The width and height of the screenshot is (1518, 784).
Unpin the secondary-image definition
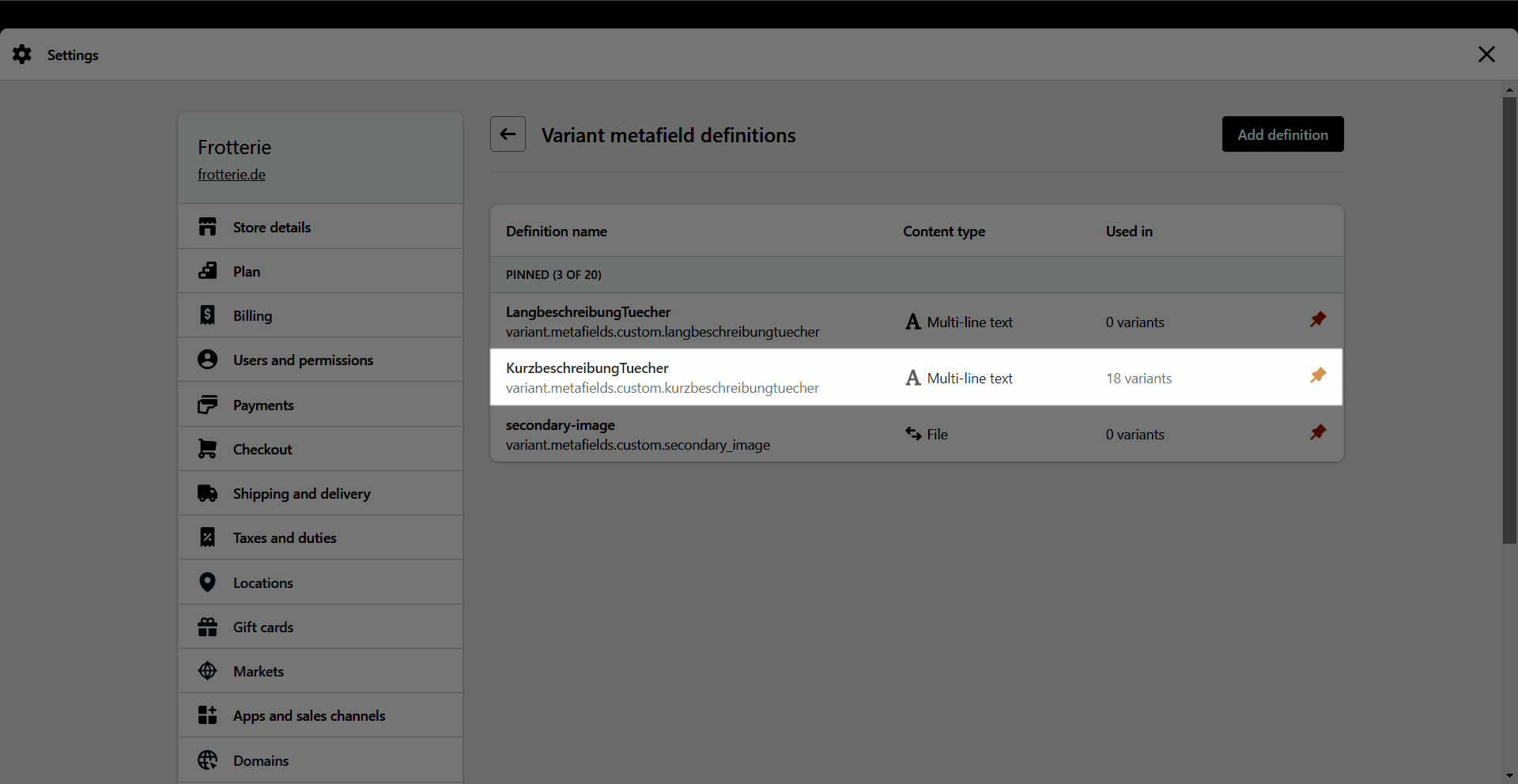(1318, 432)
